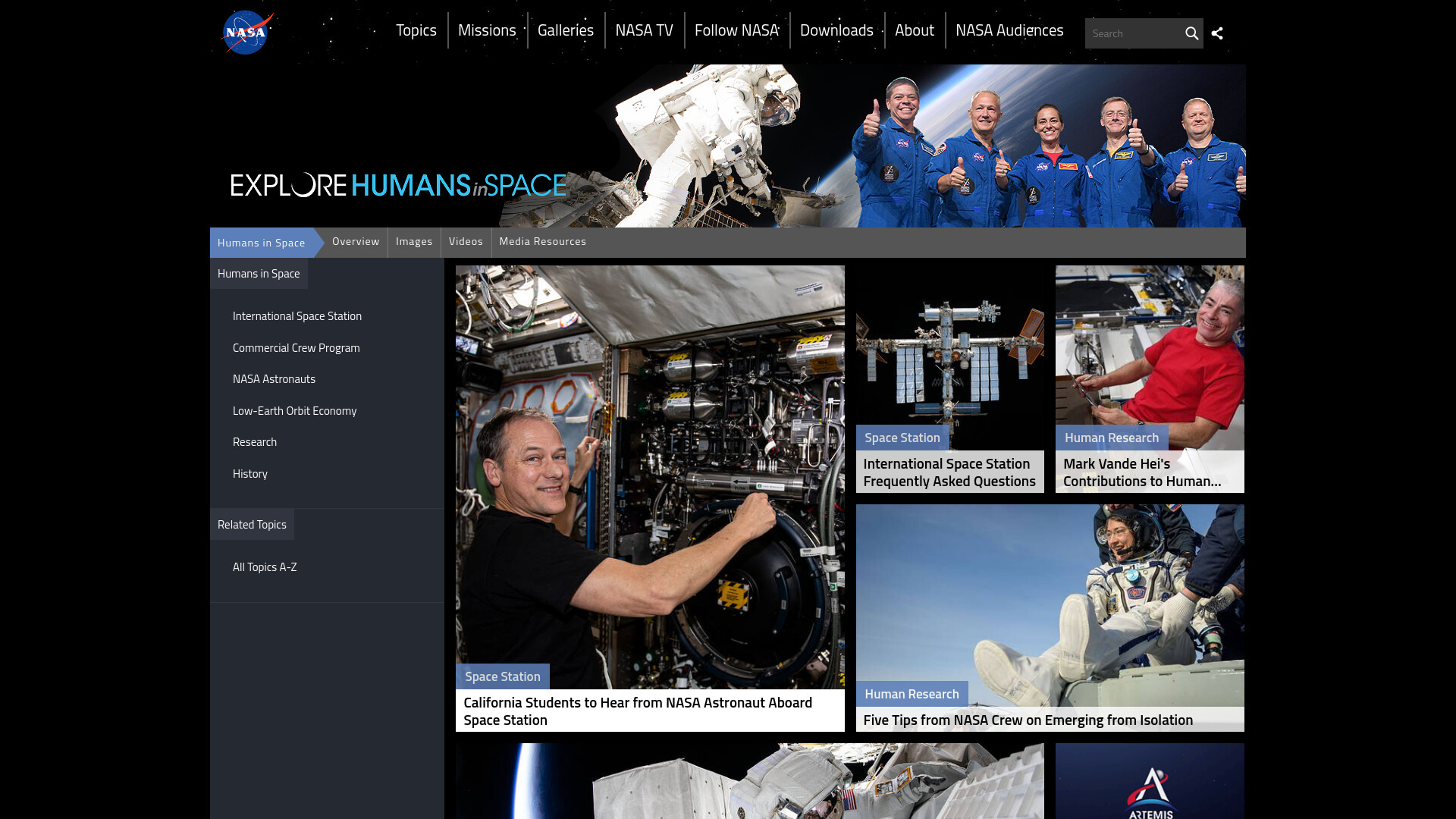Switch to the Images tab
The image size is (1456, 819).
point(414,242)
